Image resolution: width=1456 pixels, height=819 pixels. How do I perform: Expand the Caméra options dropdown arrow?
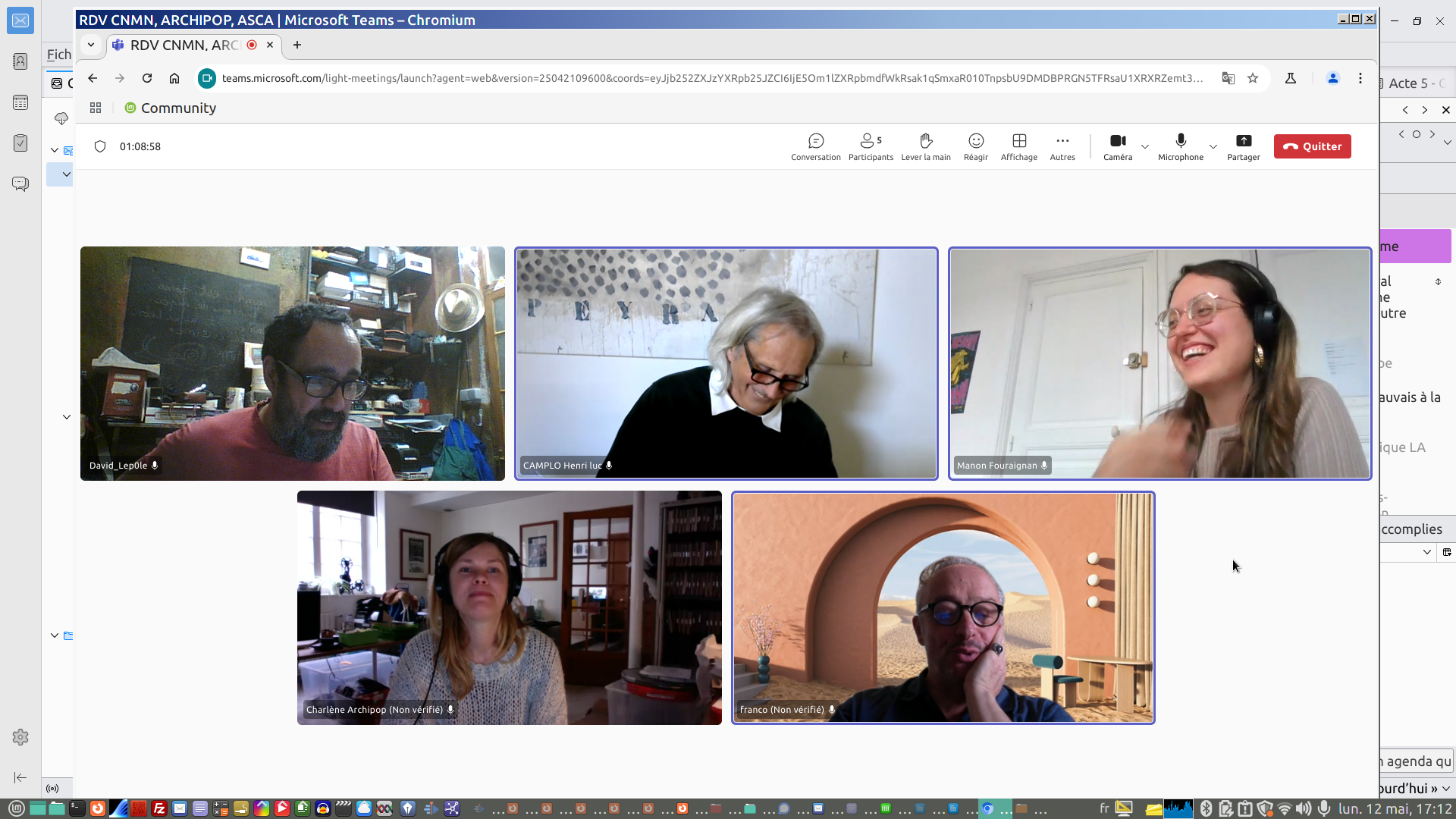[x=1145, y=146]
